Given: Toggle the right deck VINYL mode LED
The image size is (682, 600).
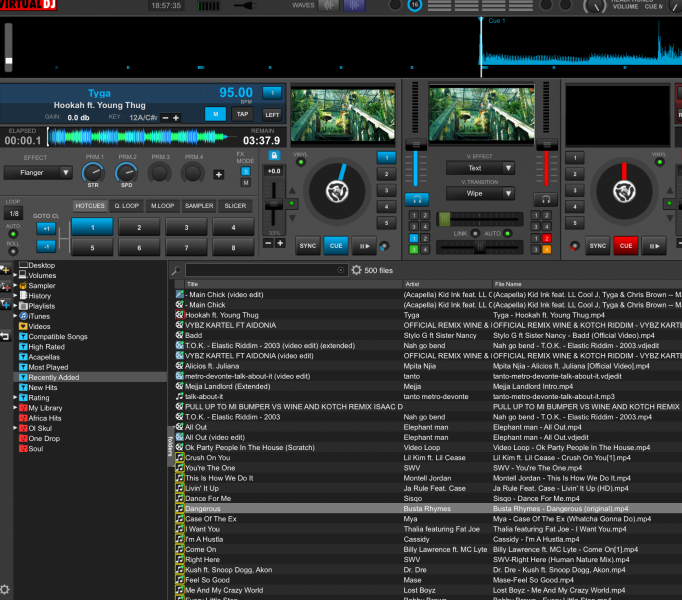Looking at the screenshot, I should 659,162.
